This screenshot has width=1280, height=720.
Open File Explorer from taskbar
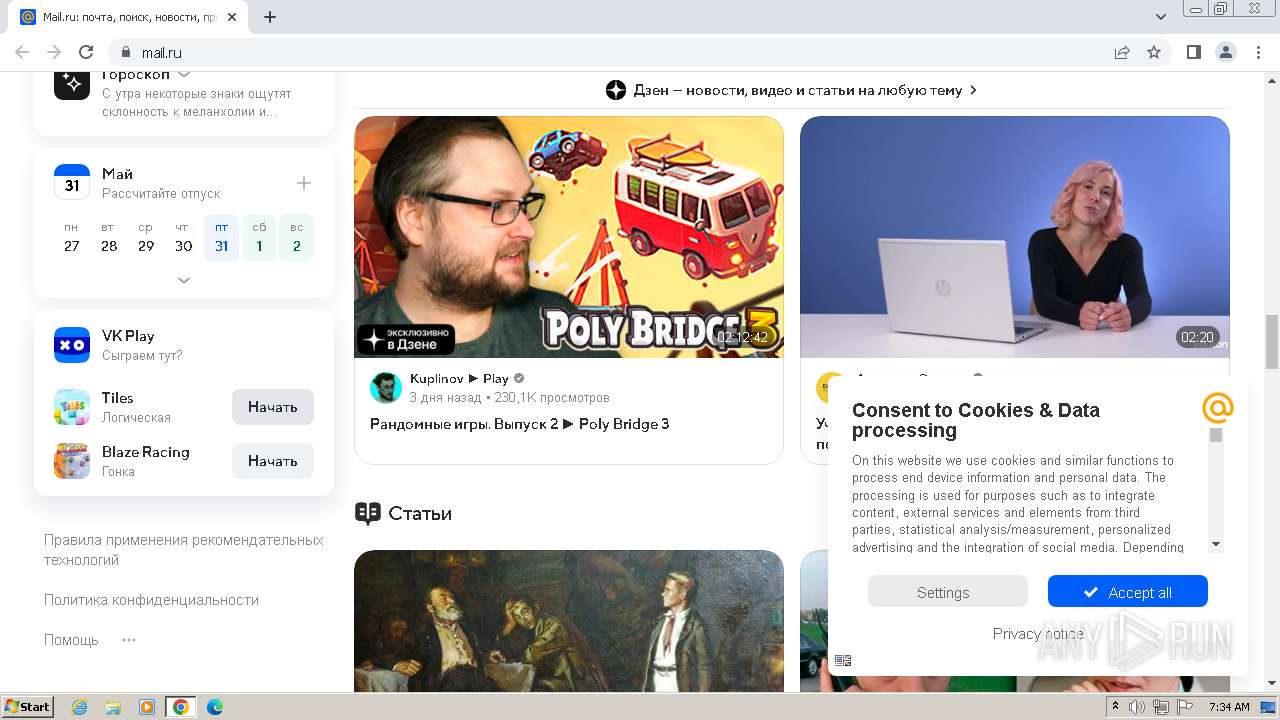[113, 707]
